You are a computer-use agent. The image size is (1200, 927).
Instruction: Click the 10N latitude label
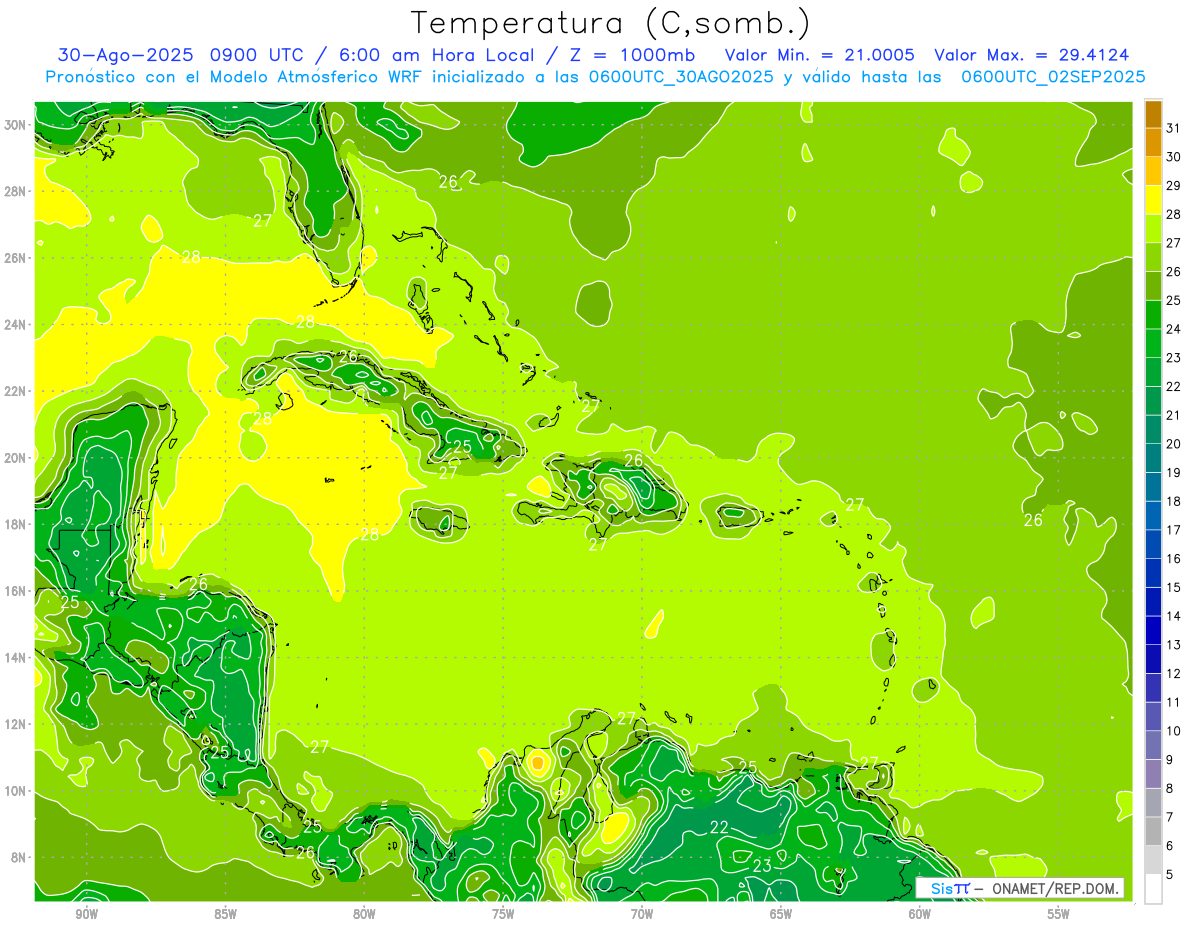click(x=14, y=791)
